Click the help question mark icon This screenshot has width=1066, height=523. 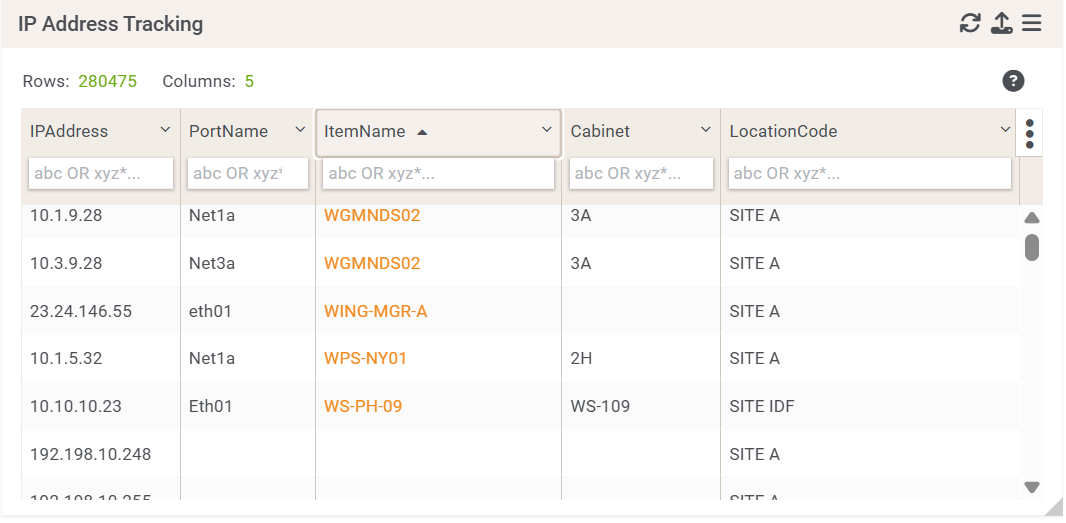(1013, 81)
